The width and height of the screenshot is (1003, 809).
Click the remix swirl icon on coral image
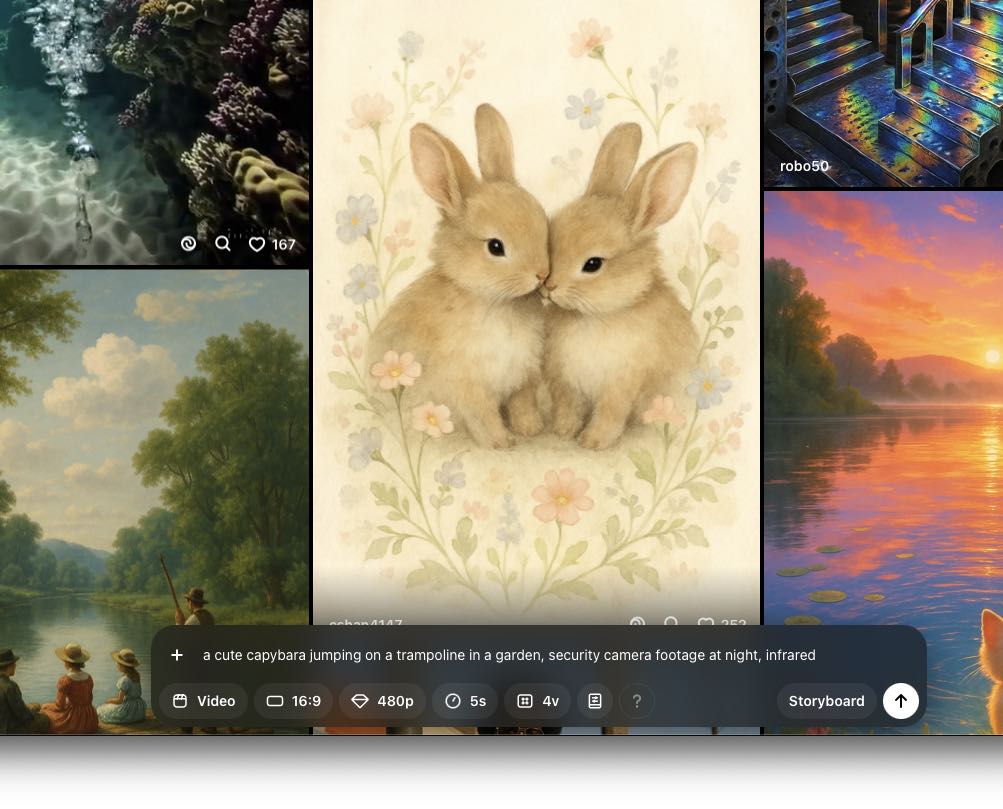pos(188,244)
